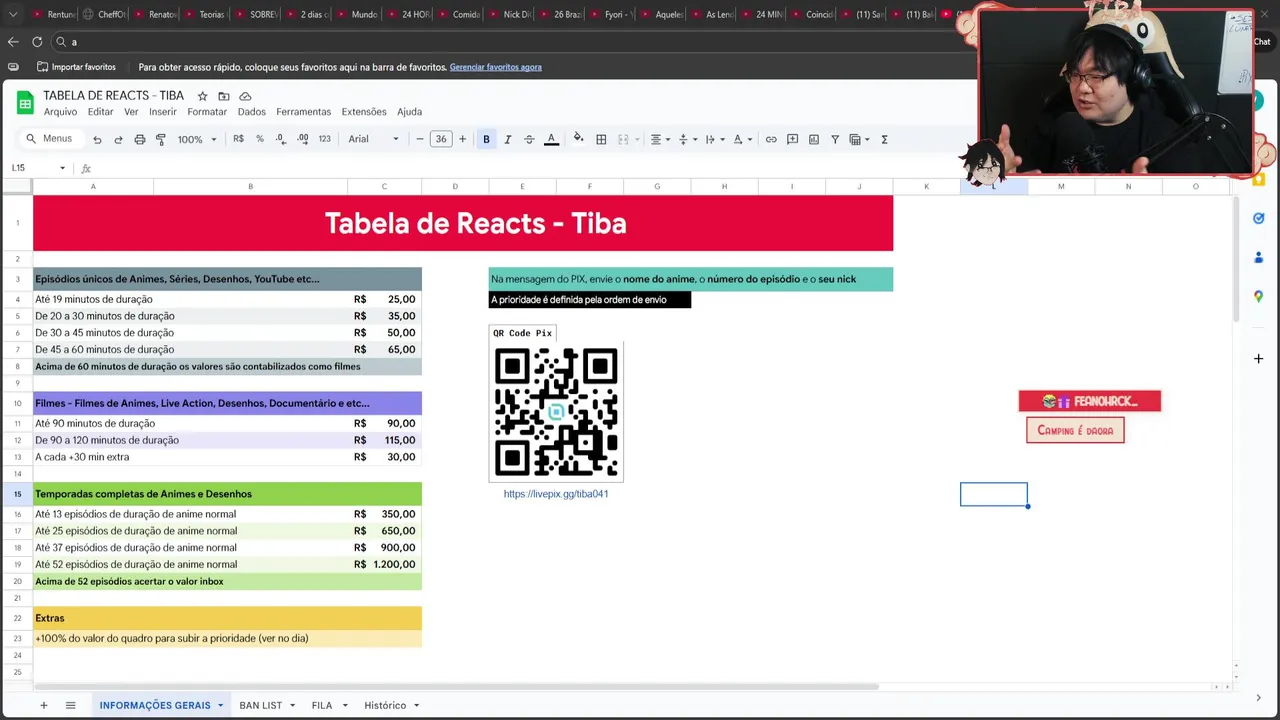The width and height of the screenshot is (1280, 720).
Task: Click the move to folder icon
Action: (x=224, y=96)
